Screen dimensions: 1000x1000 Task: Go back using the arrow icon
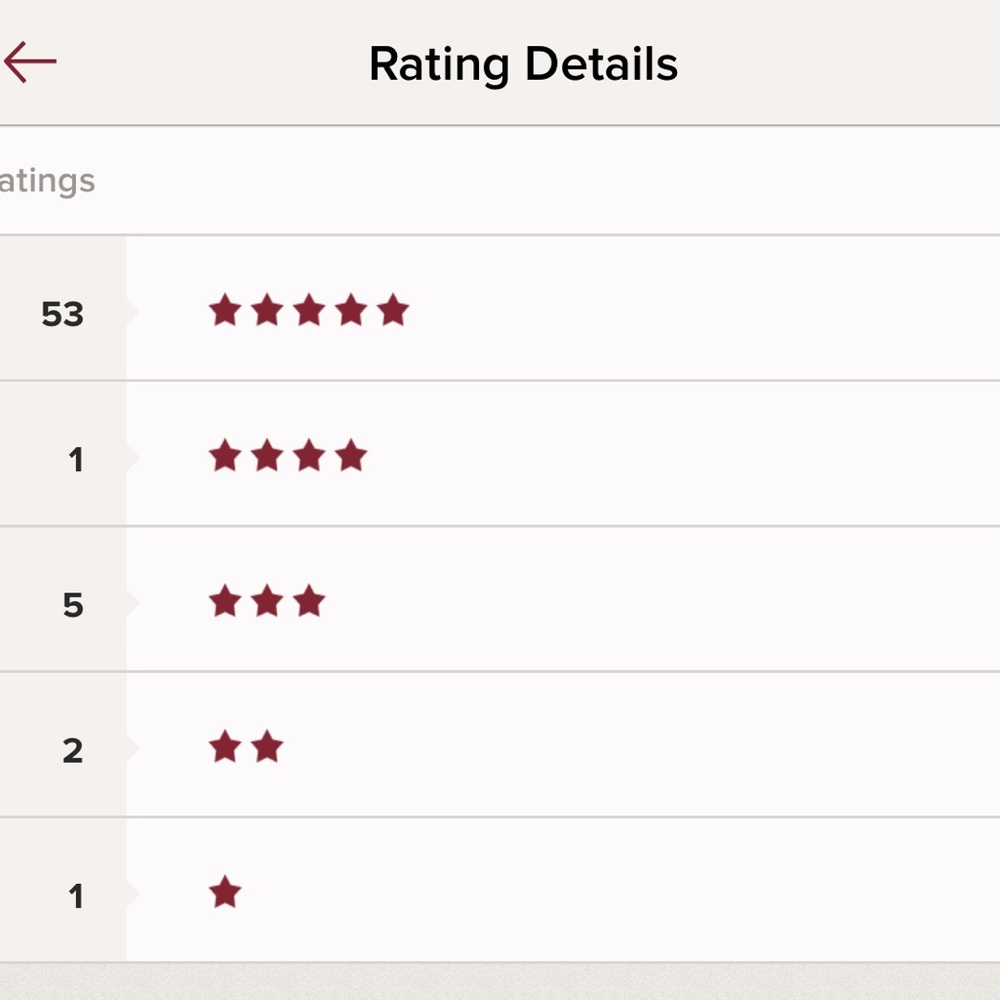click(30, 62)
